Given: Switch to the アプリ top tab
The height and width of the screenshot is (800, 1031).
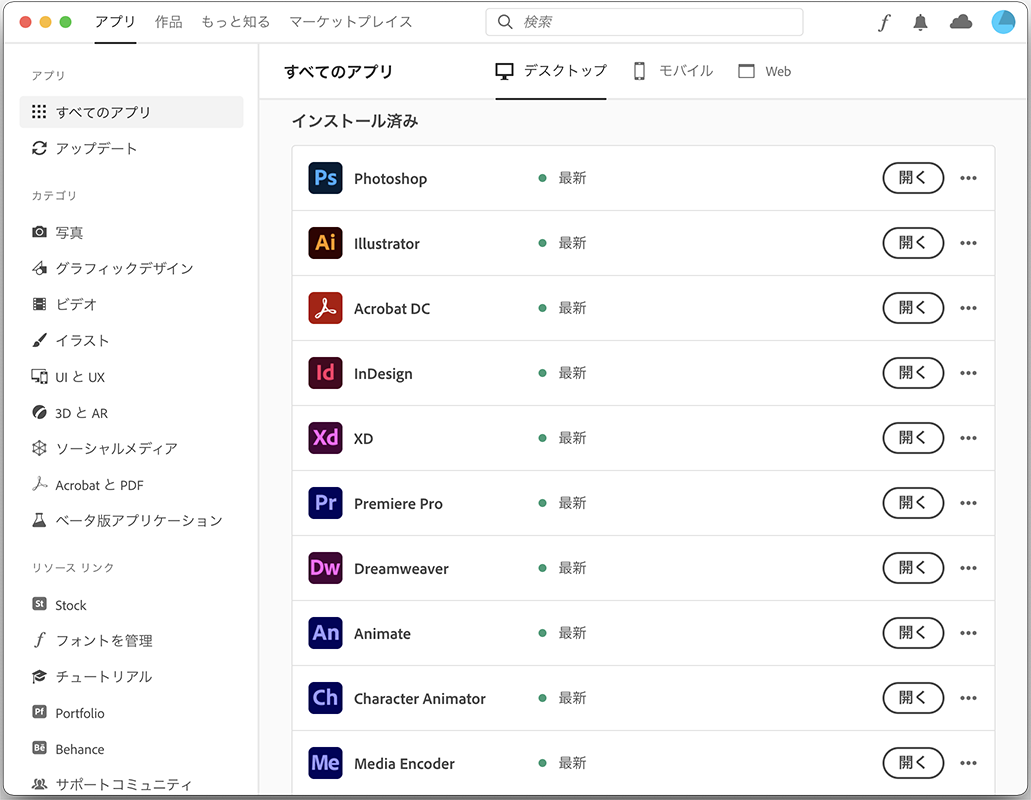Looking at the screenshot, I should pos(115,22).
